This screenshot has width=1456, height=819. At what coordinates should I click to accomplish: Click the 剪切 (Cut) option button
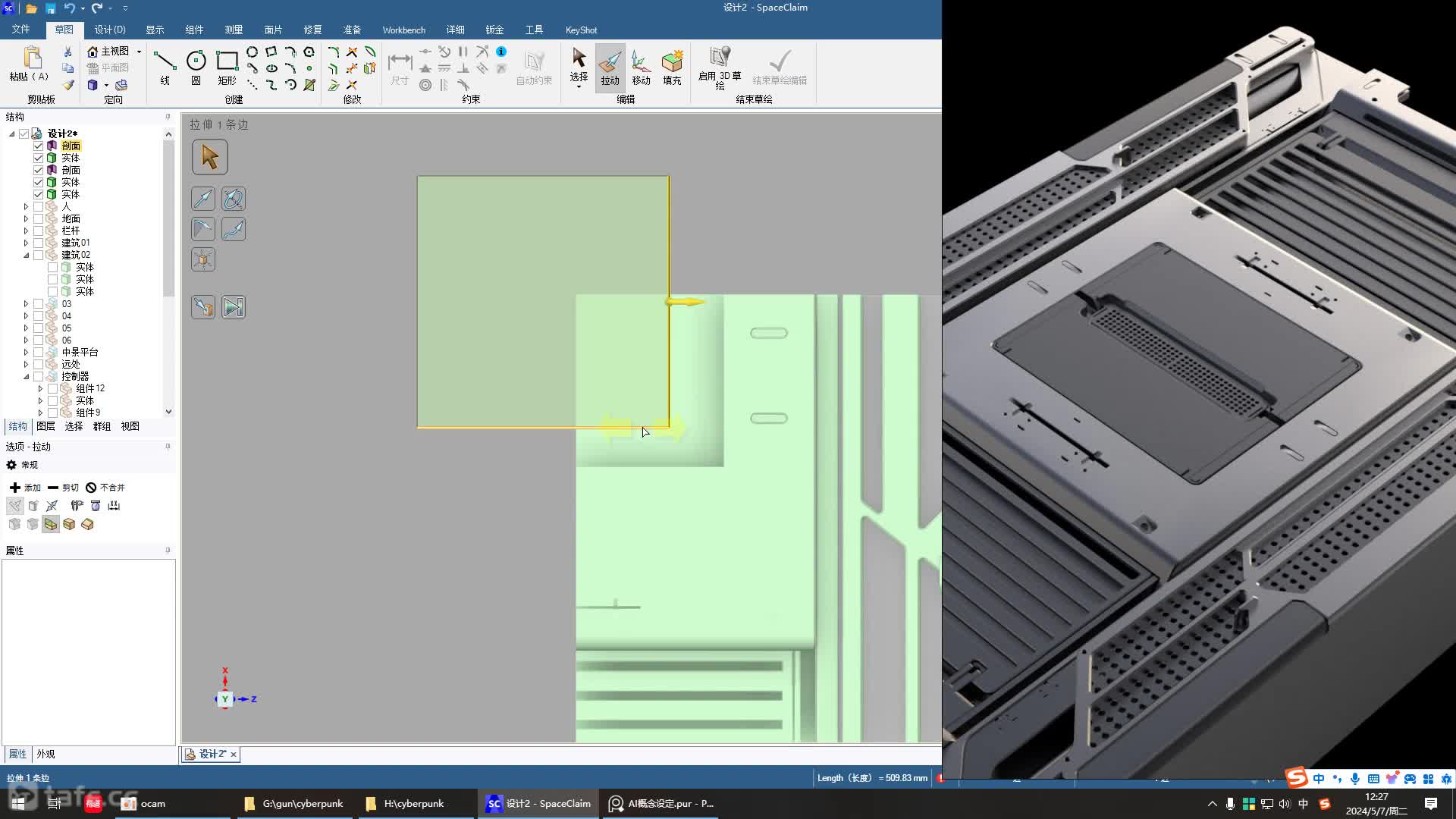coord(63,488)
